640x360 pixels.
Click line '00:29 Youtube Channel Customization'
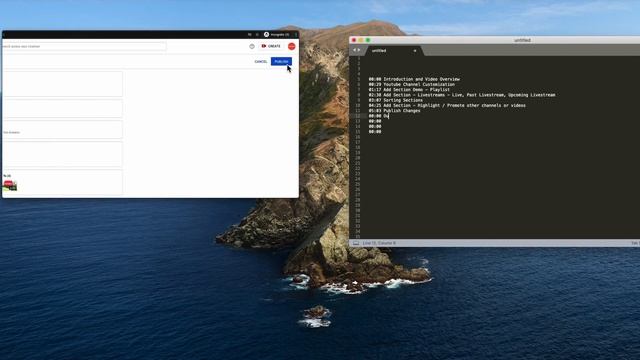point(411,84)
